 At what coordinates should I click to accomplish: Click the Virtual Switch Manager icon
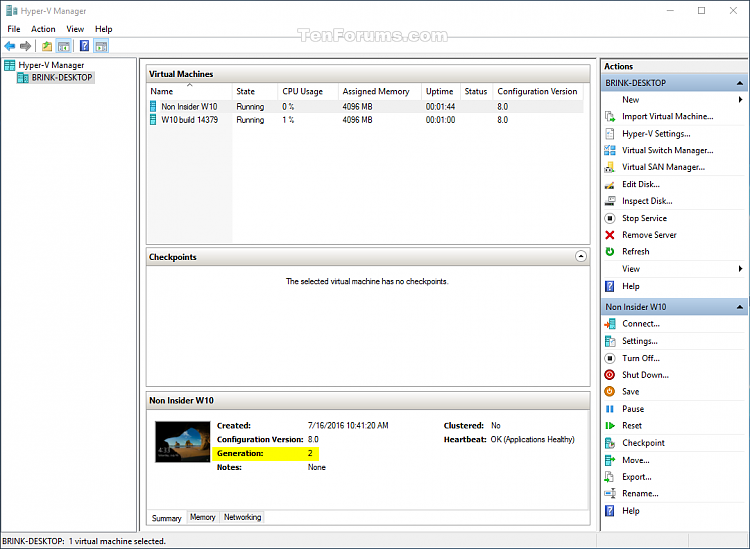(610, 150)
